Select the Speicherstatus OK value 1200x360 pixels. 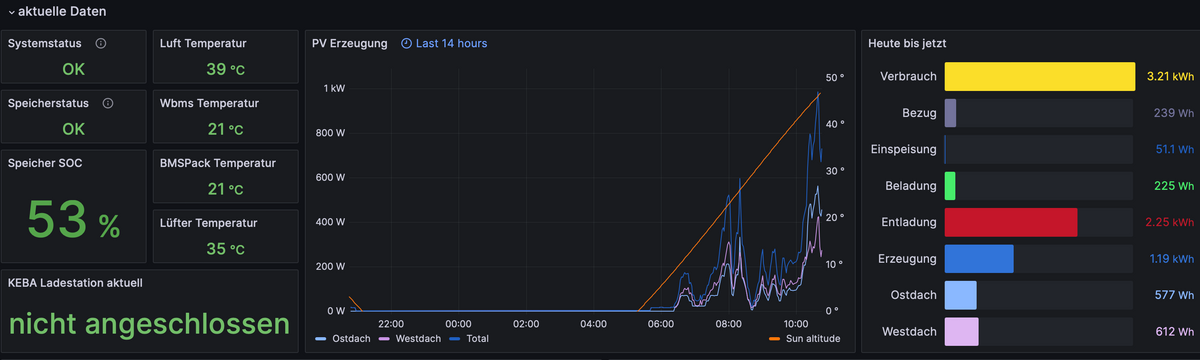[74, 129]
